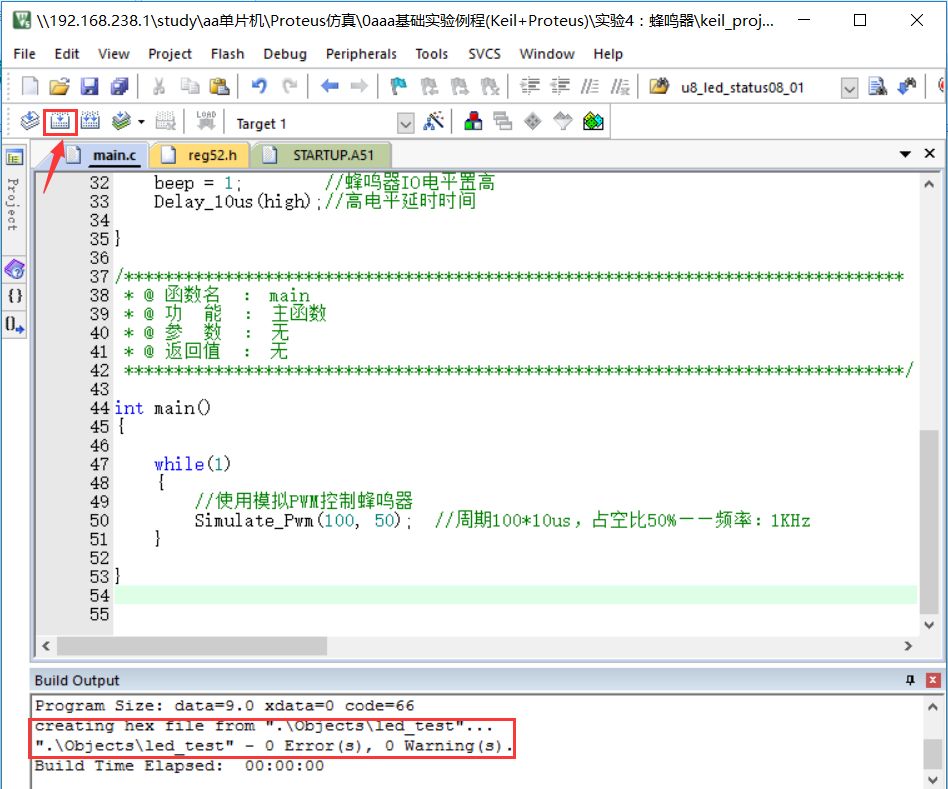Redo the last undone edit
Screen dimensions: 948x789
click(290, 86)
